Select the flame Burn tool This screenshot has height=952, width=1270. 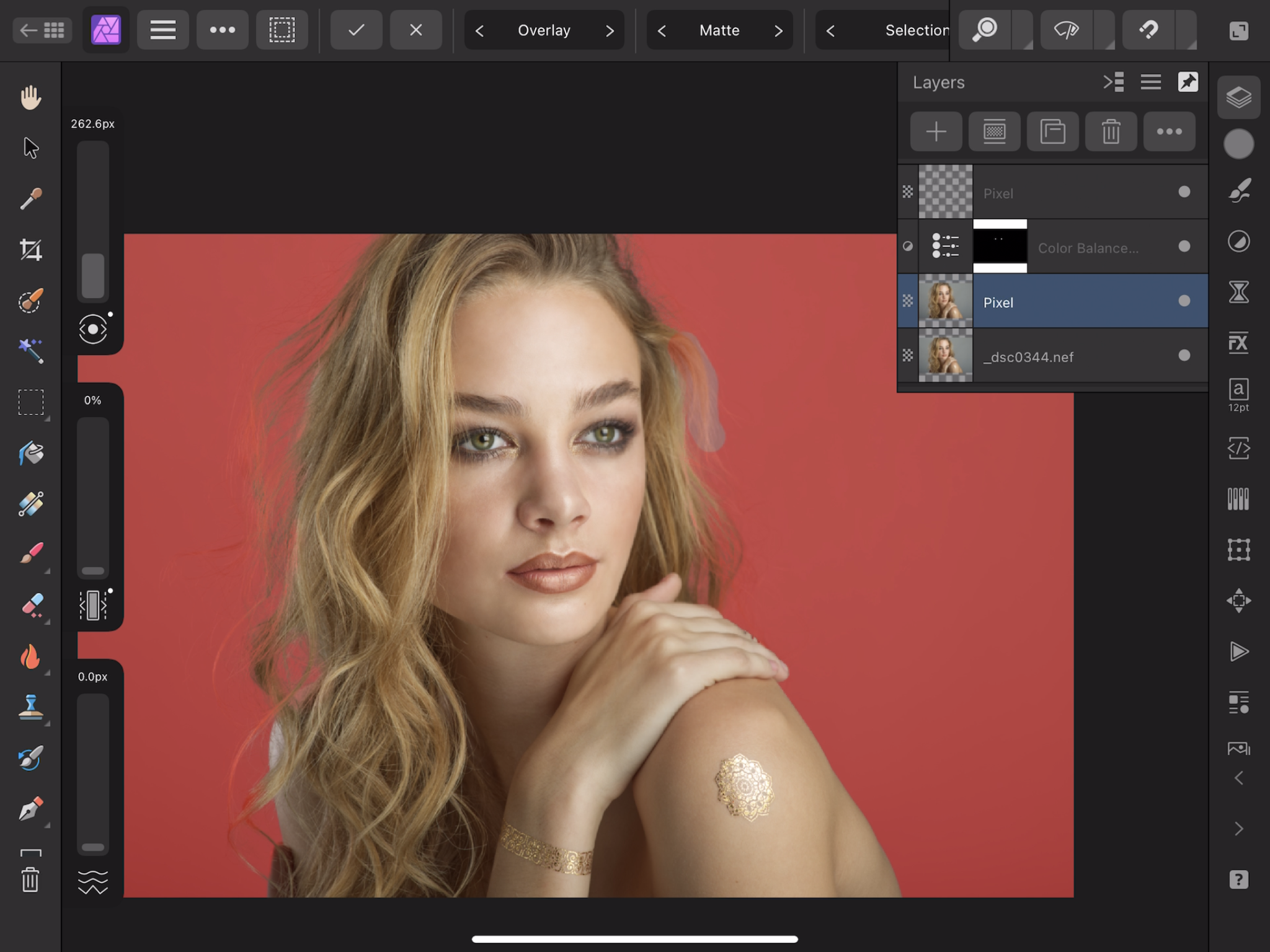(x=30, y=656)
